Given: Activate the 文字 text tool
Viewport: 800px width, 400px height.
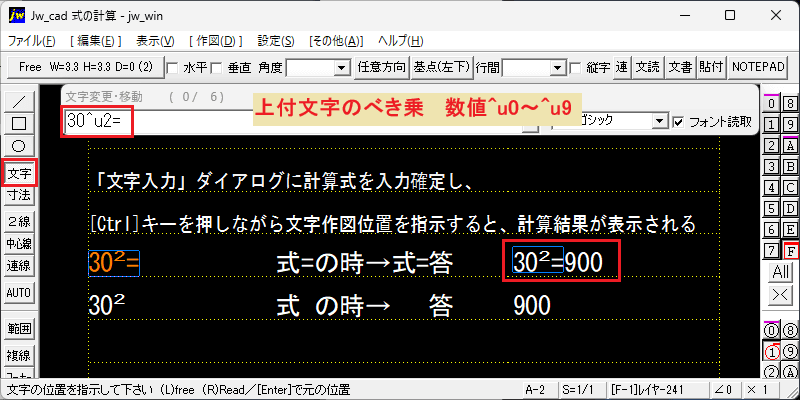Looking at the screenshot, I should 19,174.
